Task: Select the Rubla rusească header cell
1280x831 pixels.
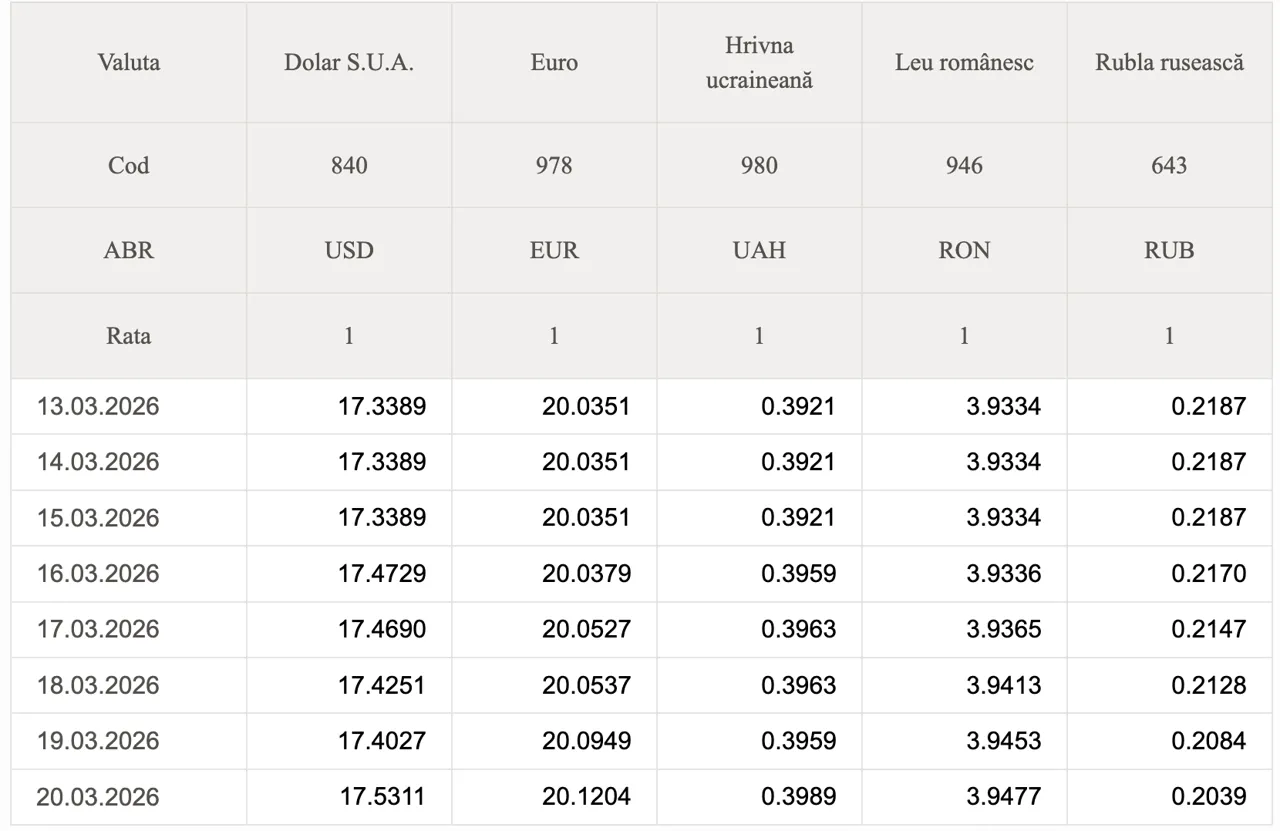Action: tap(1169, 62)
